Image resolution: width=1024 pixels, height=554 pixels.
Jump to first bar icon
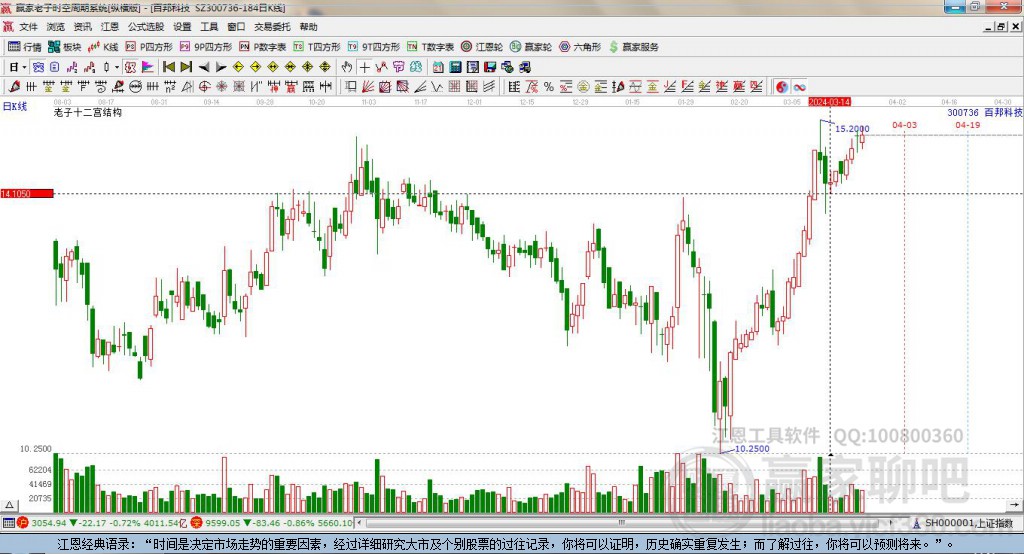tap(168, 67)
